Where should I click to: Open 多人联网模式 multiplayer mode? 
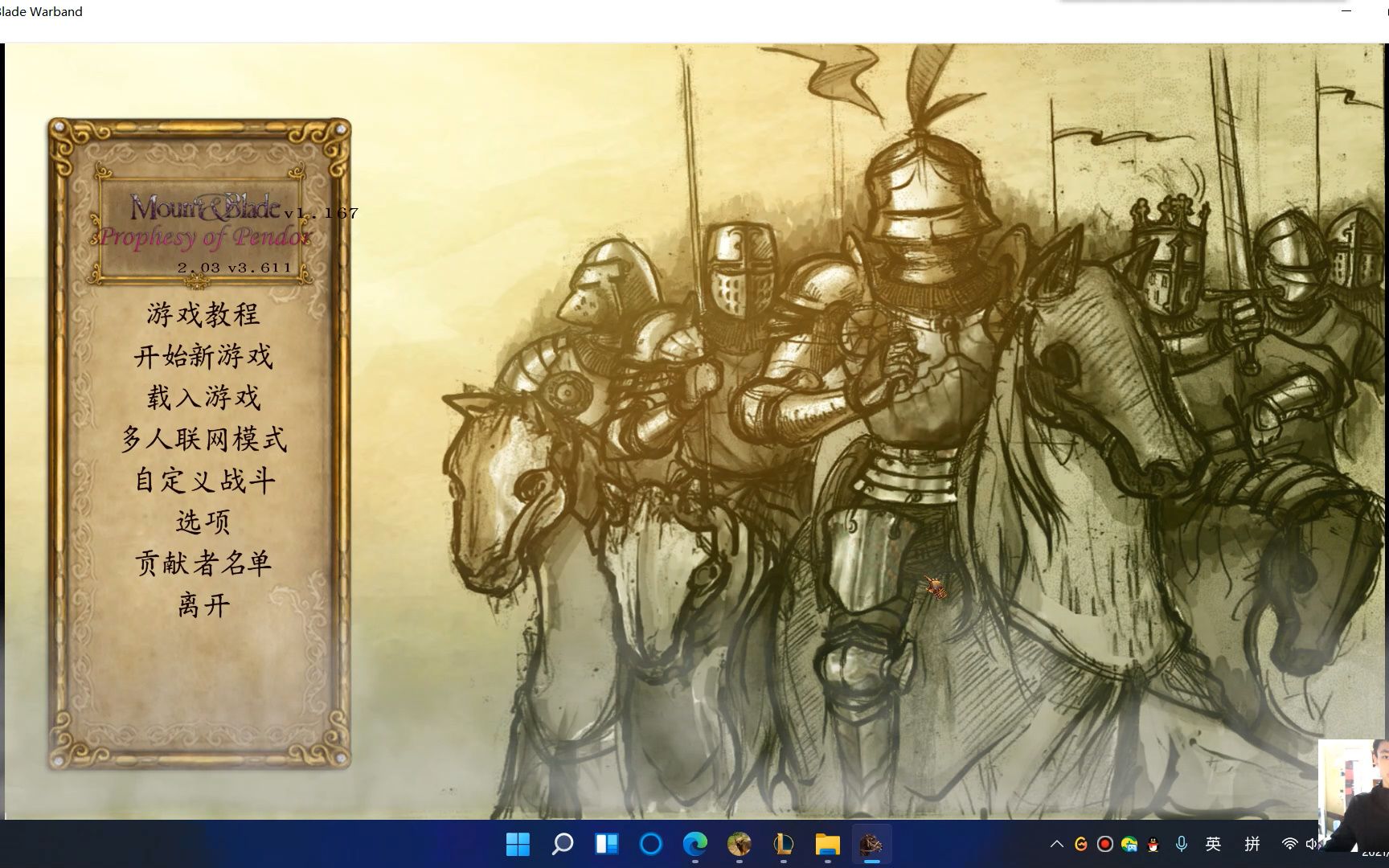[203, 439]
